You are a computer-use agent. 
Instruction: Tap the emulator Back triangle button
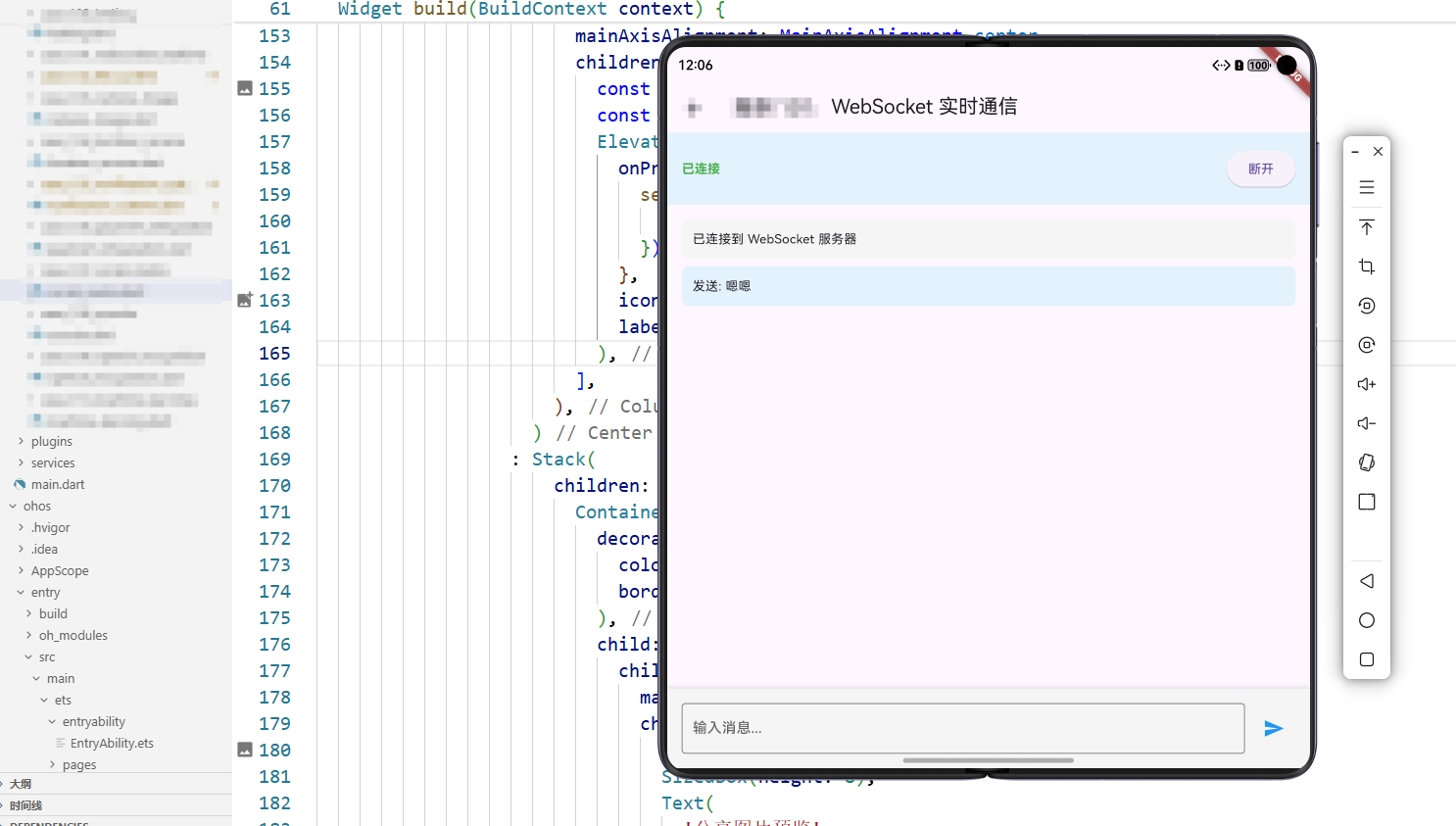[x=1367, y=581]
